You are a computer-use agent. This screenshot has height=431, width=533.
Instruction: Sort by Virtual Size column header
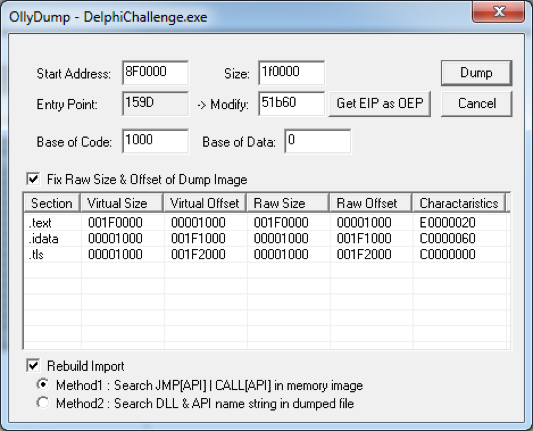tap(122, 203)
